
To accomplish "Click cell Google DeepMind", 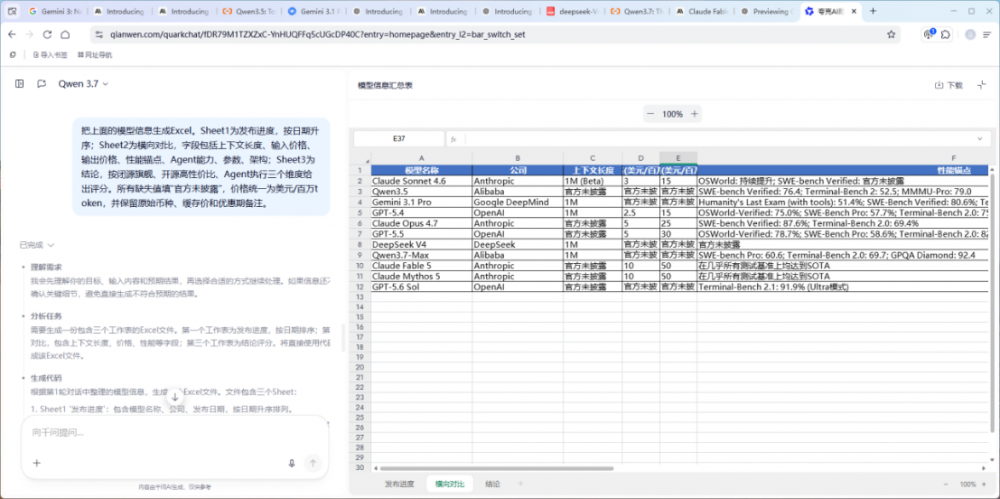I will [x=518, y=202].
